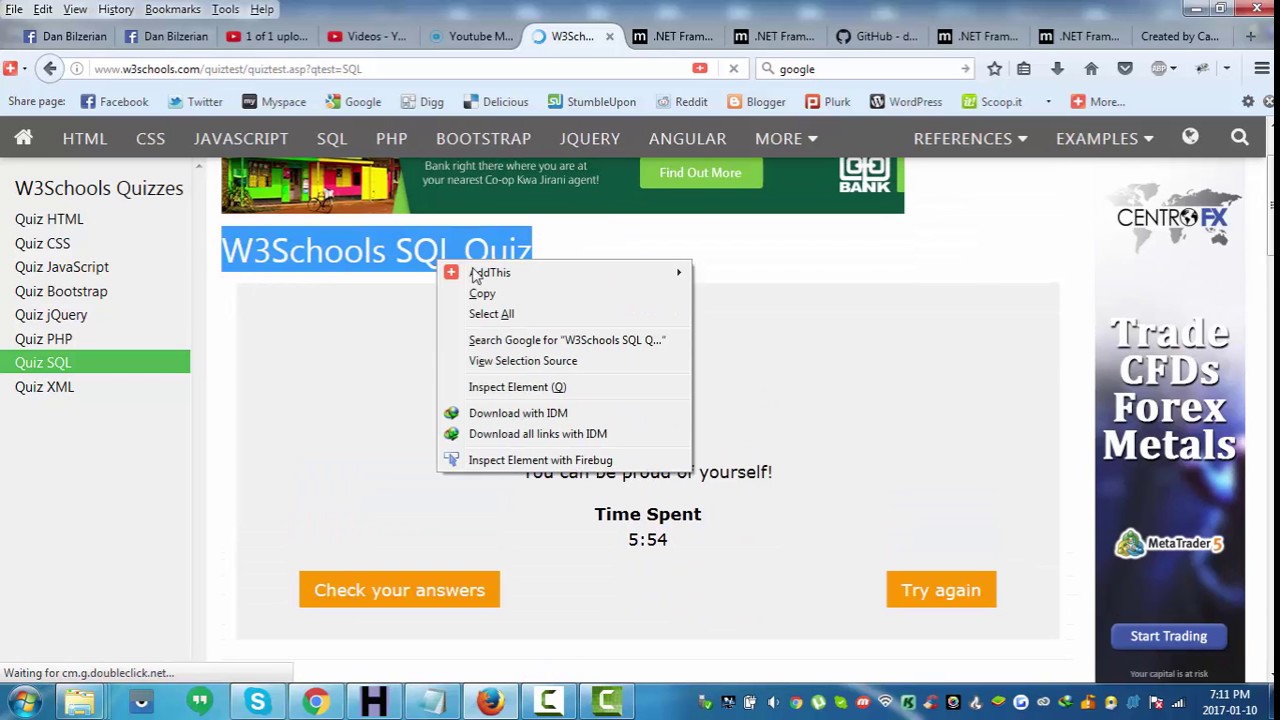Click Find Out More ad button

click(700, 173)
